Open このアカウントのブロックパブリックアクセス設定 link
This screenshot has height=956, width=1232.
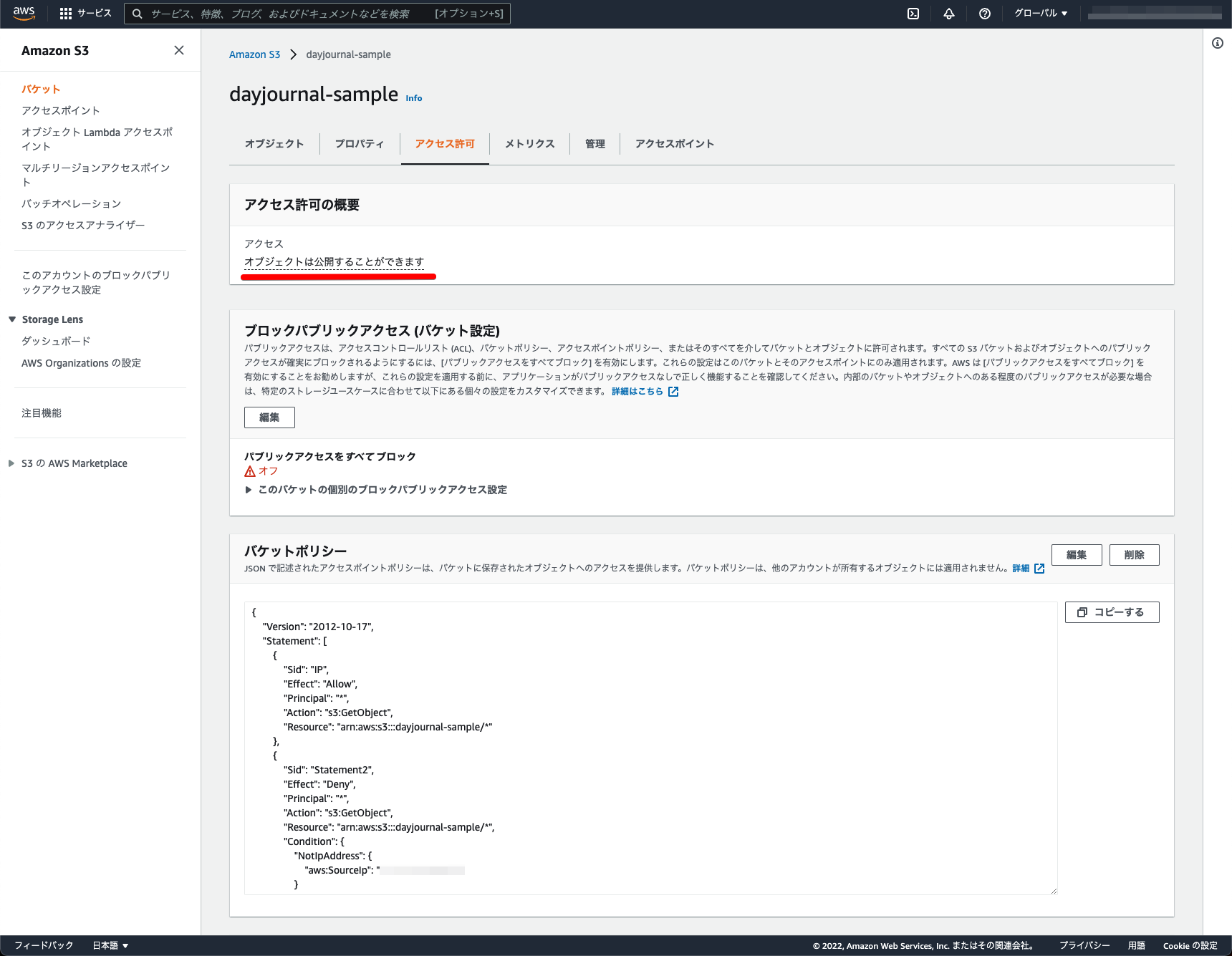pyautogui.click(x=96, y=282)
